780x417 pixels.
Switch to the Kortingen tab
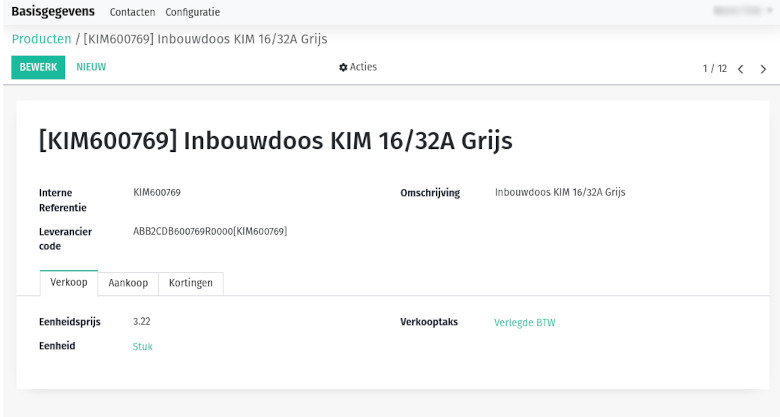(191, 283)
